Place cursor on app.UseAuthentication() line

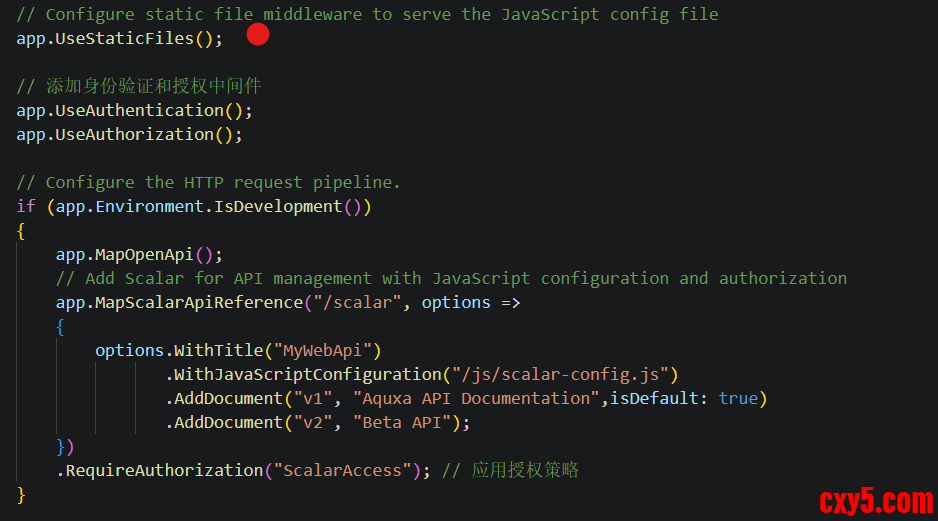pyautogui.click(x=134, y=110)
